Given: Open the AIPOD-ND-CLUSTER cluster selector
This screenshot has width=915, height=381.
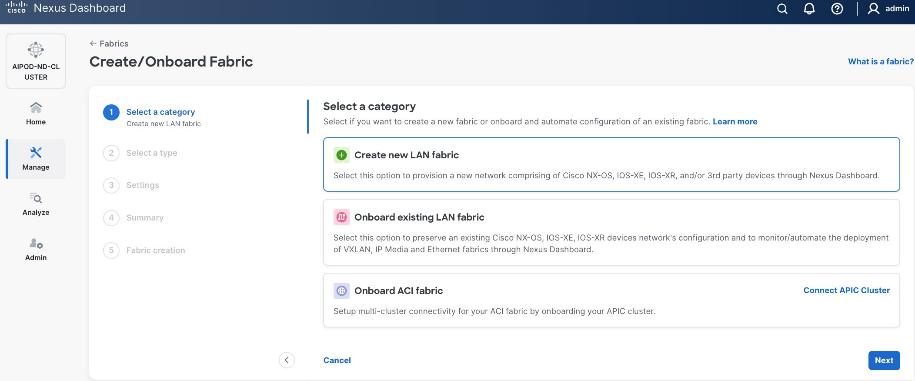Looking at the screenshot, I should coord(36,61).
